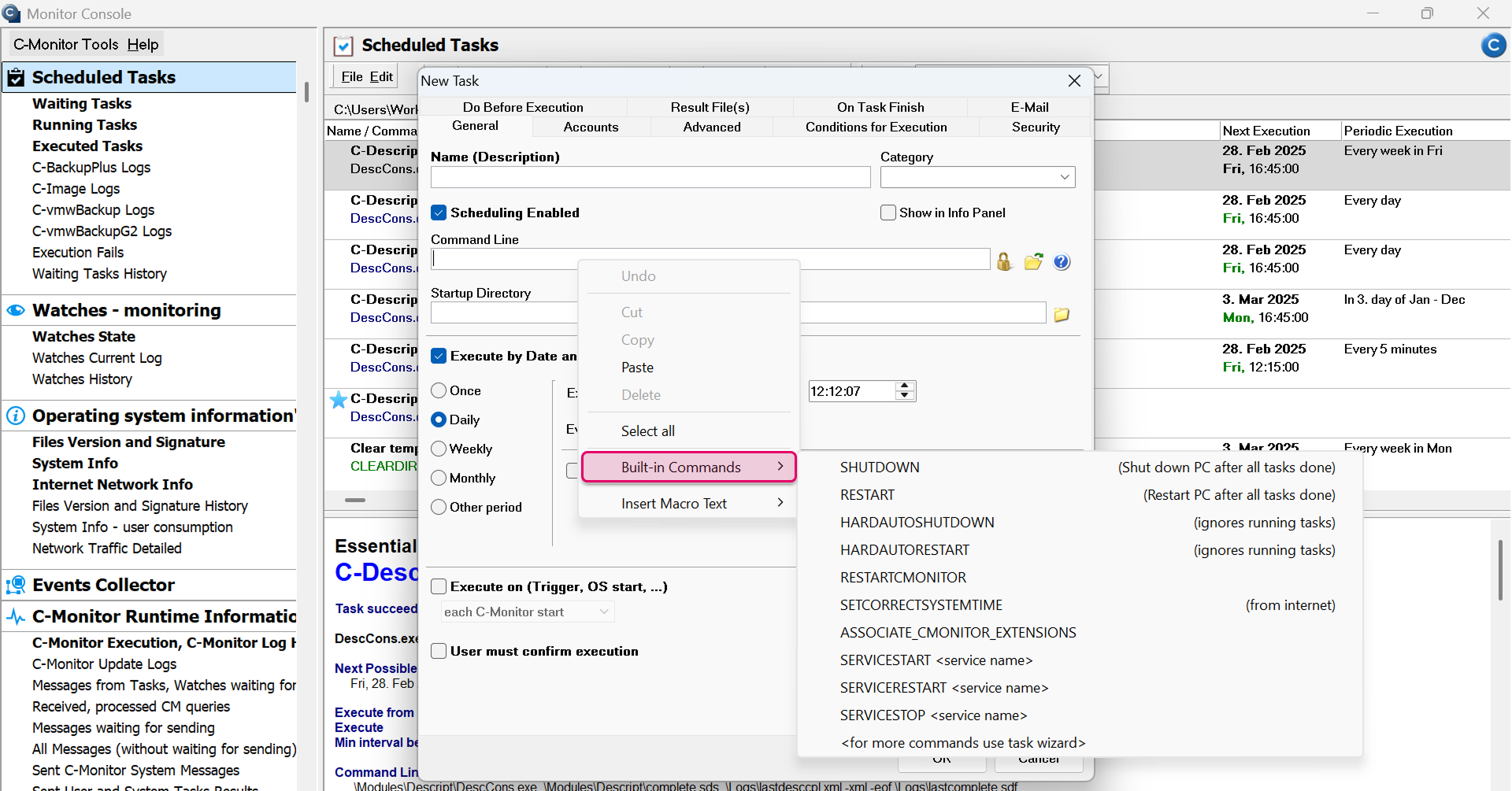Open Waiting Tasks in sidebar

(82, 103)
